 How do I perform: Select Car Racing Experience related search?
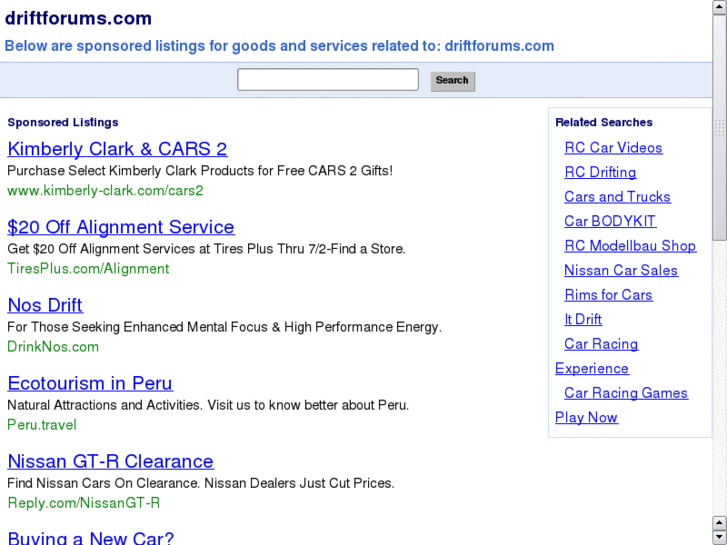coord(601,344)
